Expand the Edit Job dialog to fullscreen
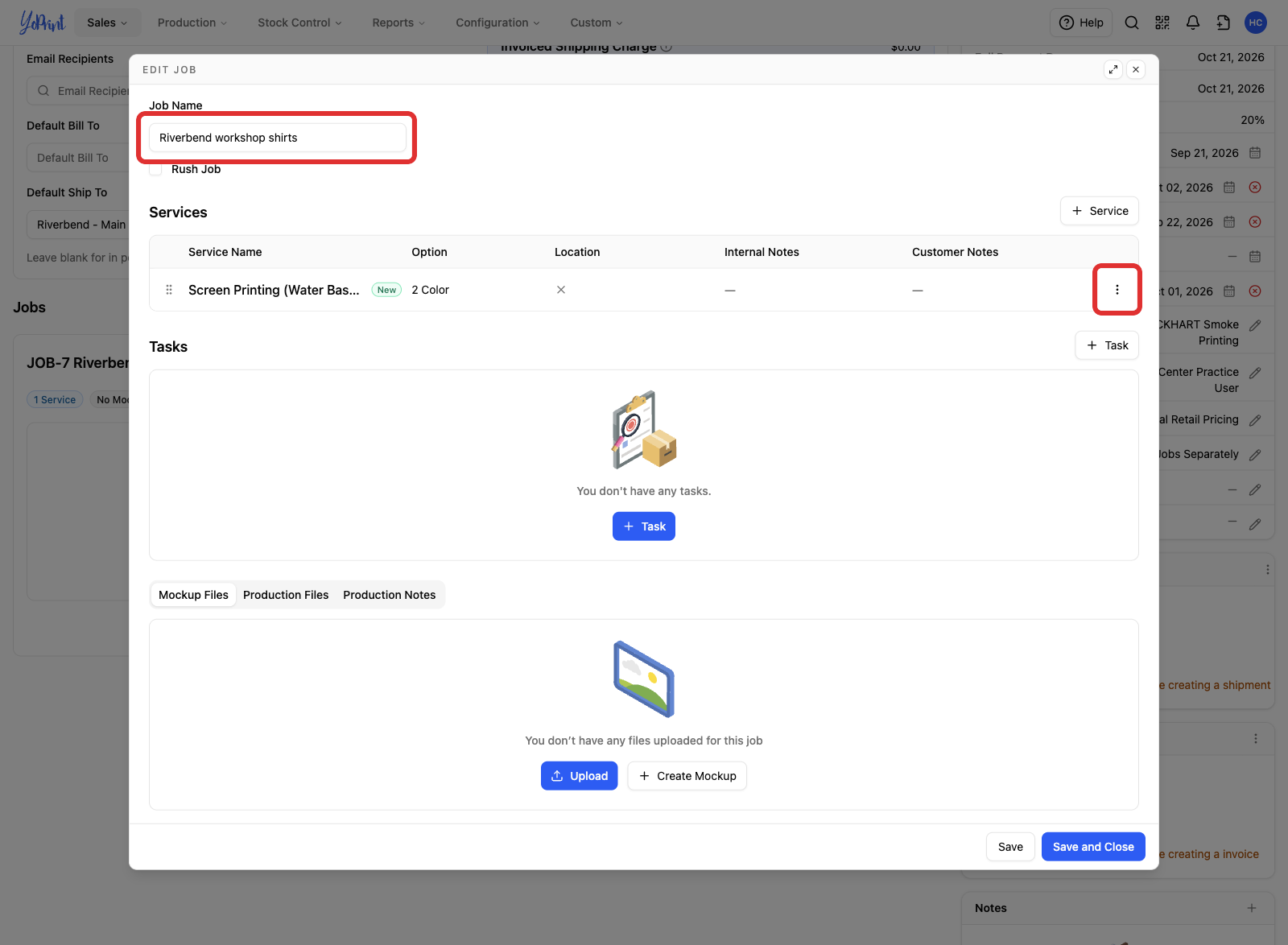 1113,69
